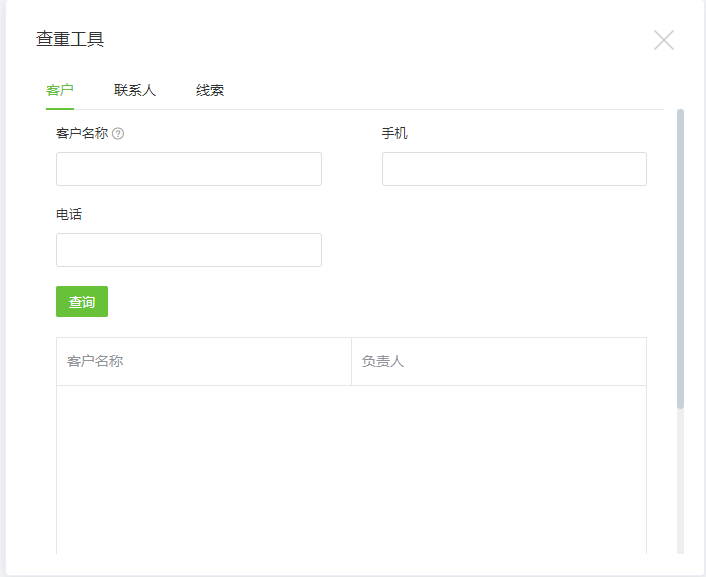Click the 负责人 table column header
Viewport: 706px width, 577px height.
499,361
